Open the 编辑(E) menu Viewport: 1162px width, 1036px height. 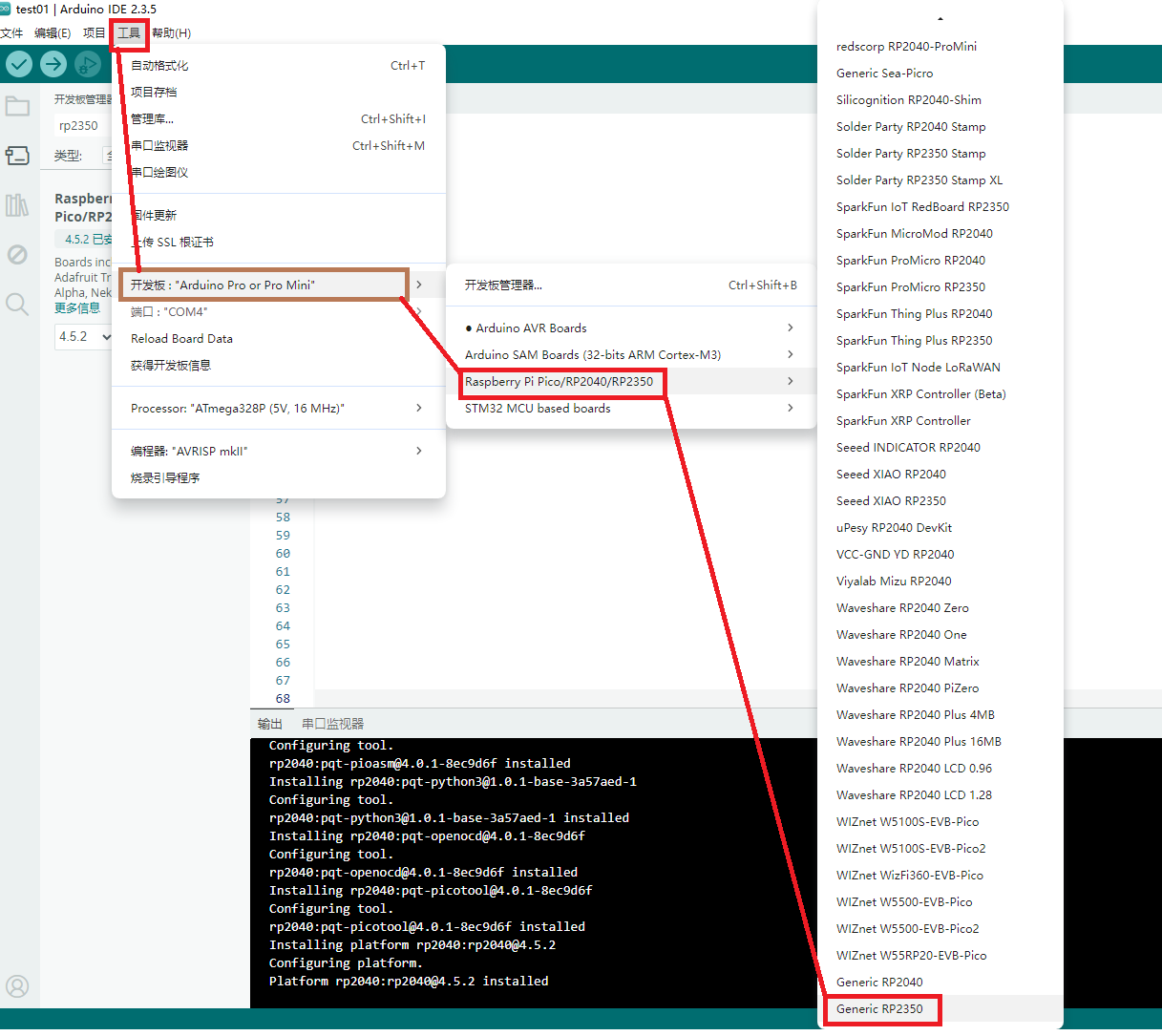click(x=53, y=32)
